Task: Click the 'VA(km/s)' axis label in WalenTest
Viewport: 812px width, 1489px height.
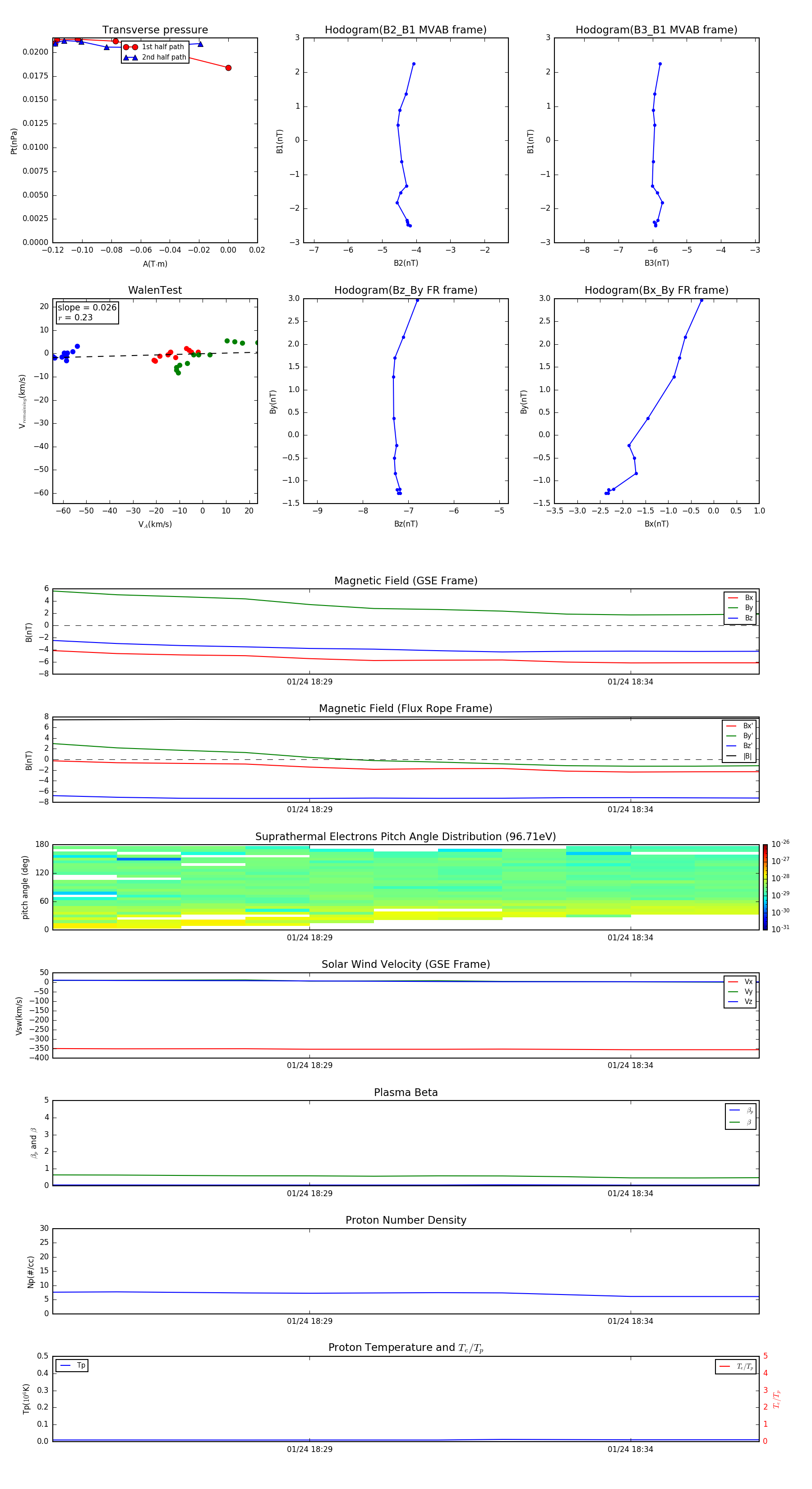Action: pos(155,524)
